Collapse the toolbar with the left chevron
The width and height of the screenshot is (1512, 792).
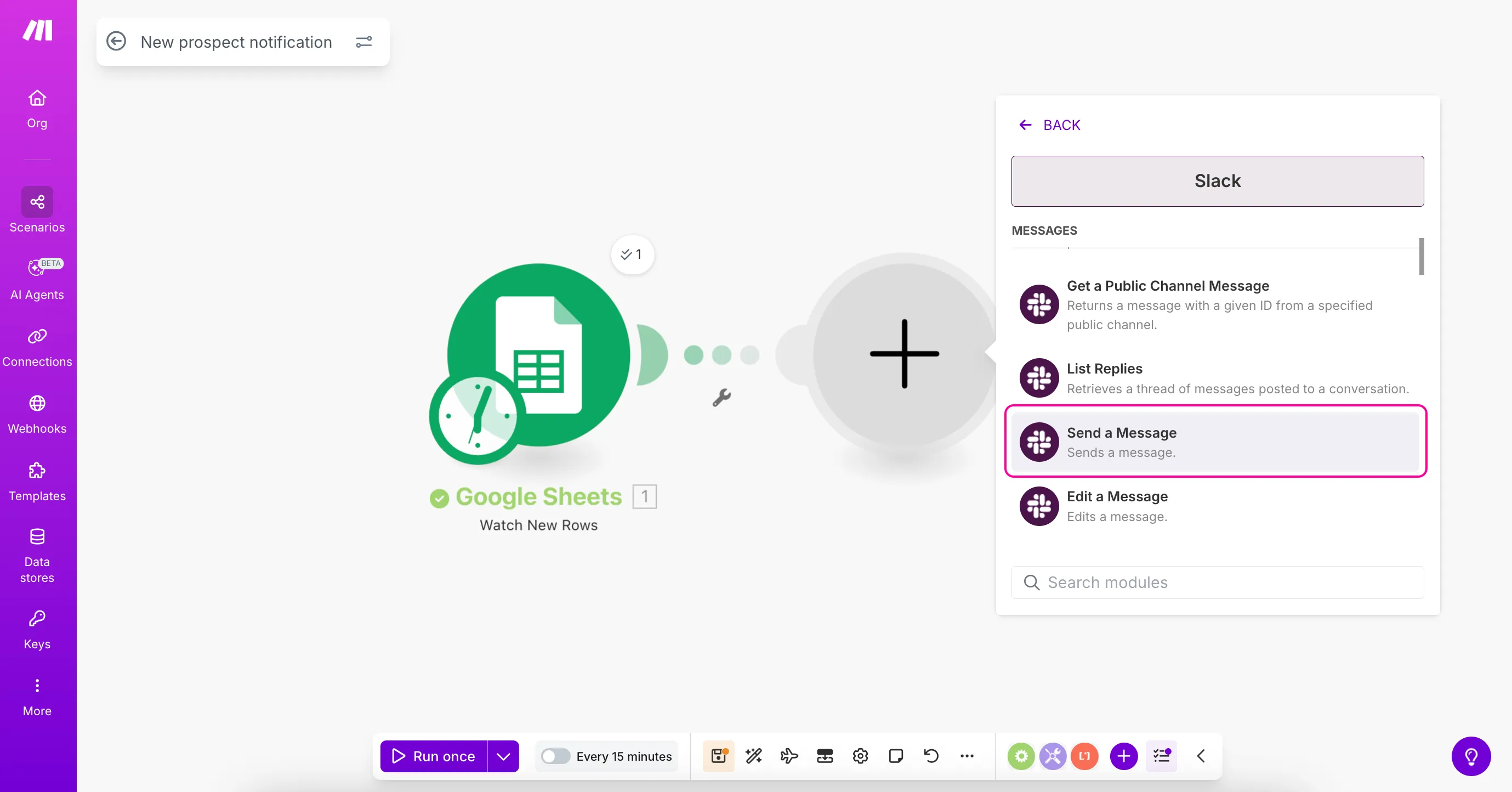[x=1201, y=756]
